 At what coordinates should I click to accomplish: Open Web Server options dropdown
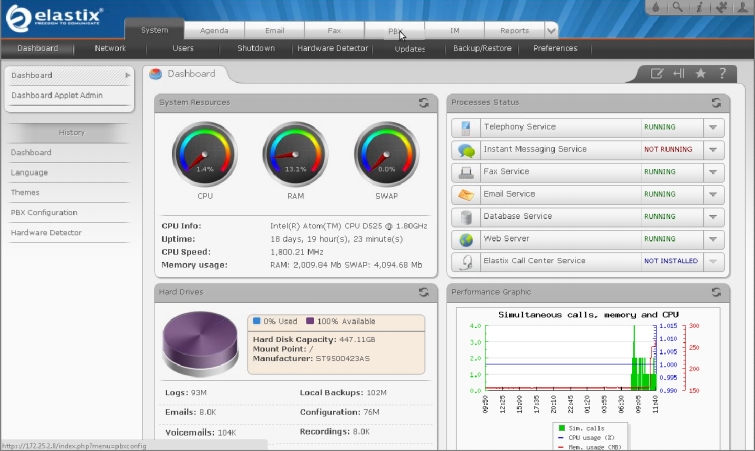[713, 239]
